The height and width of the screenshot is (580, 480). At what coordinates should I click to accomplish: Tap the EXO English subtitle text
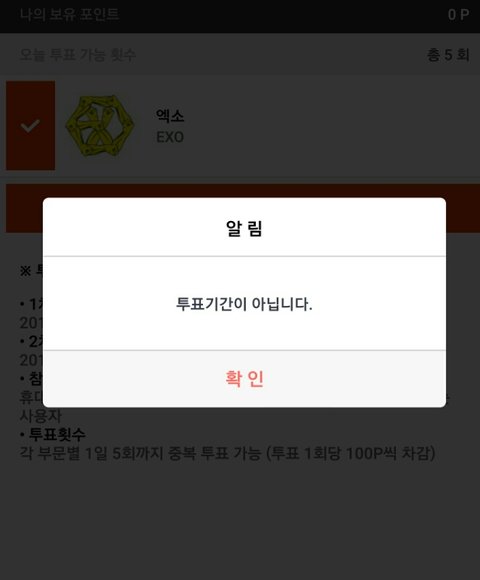pos(170,137)
